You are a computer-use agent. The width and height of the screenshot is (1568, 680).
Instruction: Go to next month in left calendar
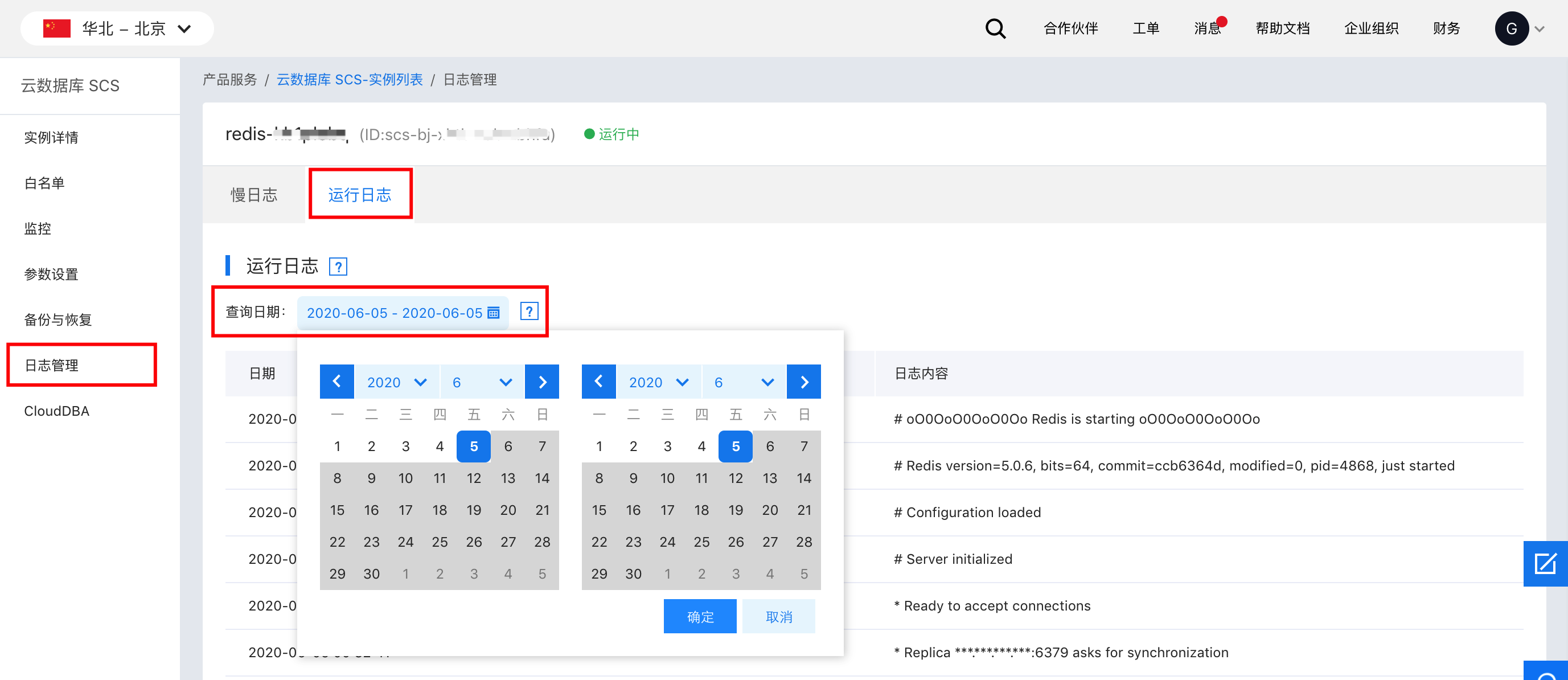tap(541, 382)
